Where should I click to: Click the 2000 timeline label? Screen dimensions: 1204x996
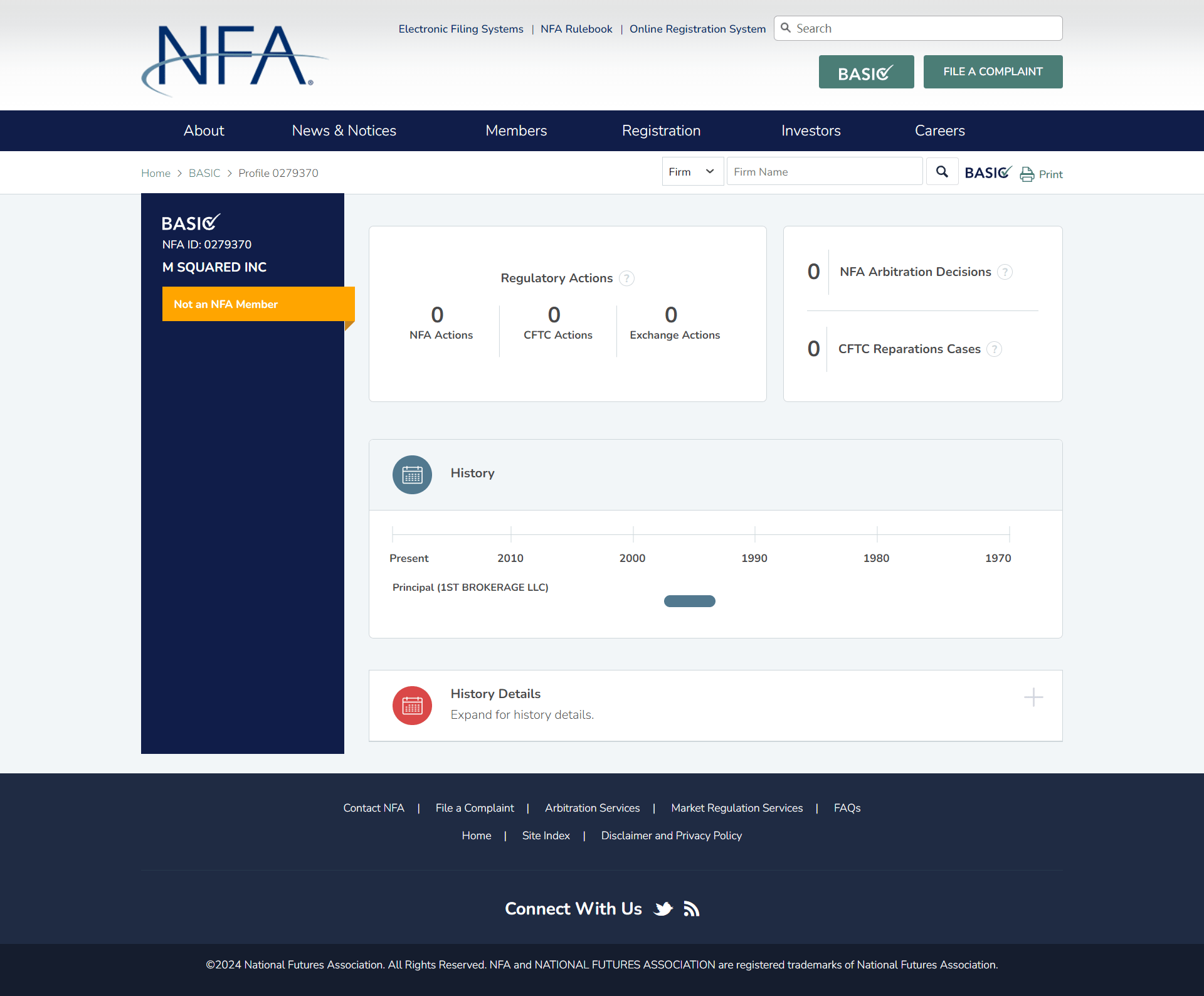click(632, 558)
